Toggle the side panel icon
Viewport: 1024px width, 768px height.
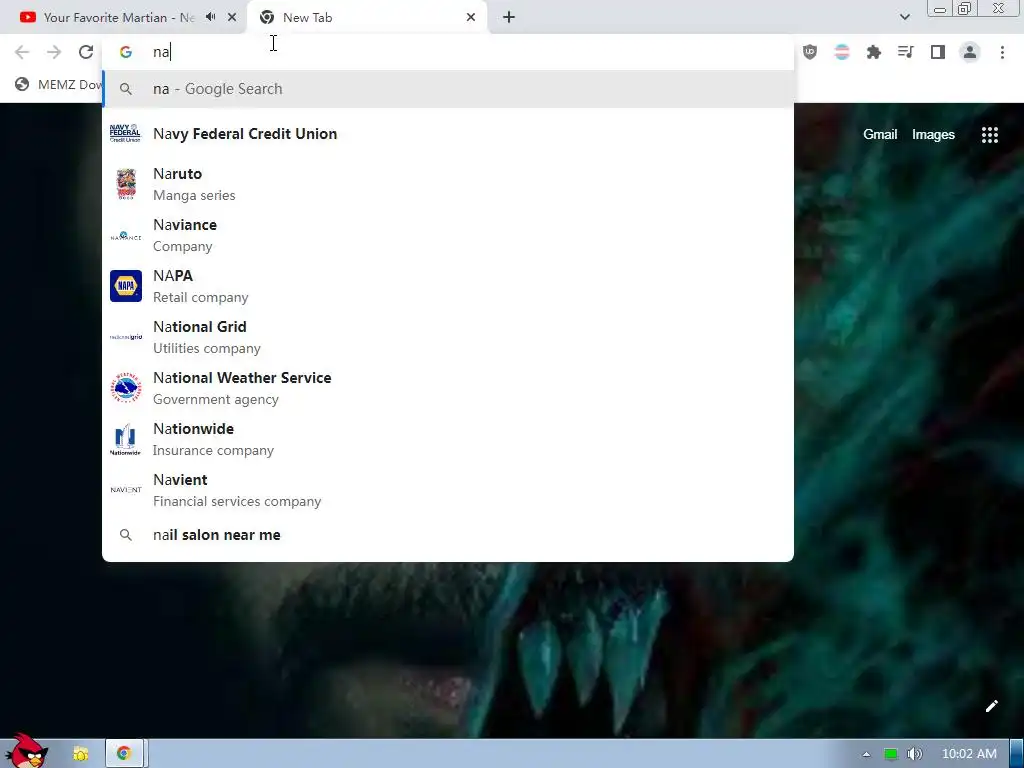(x=938, y=52)
